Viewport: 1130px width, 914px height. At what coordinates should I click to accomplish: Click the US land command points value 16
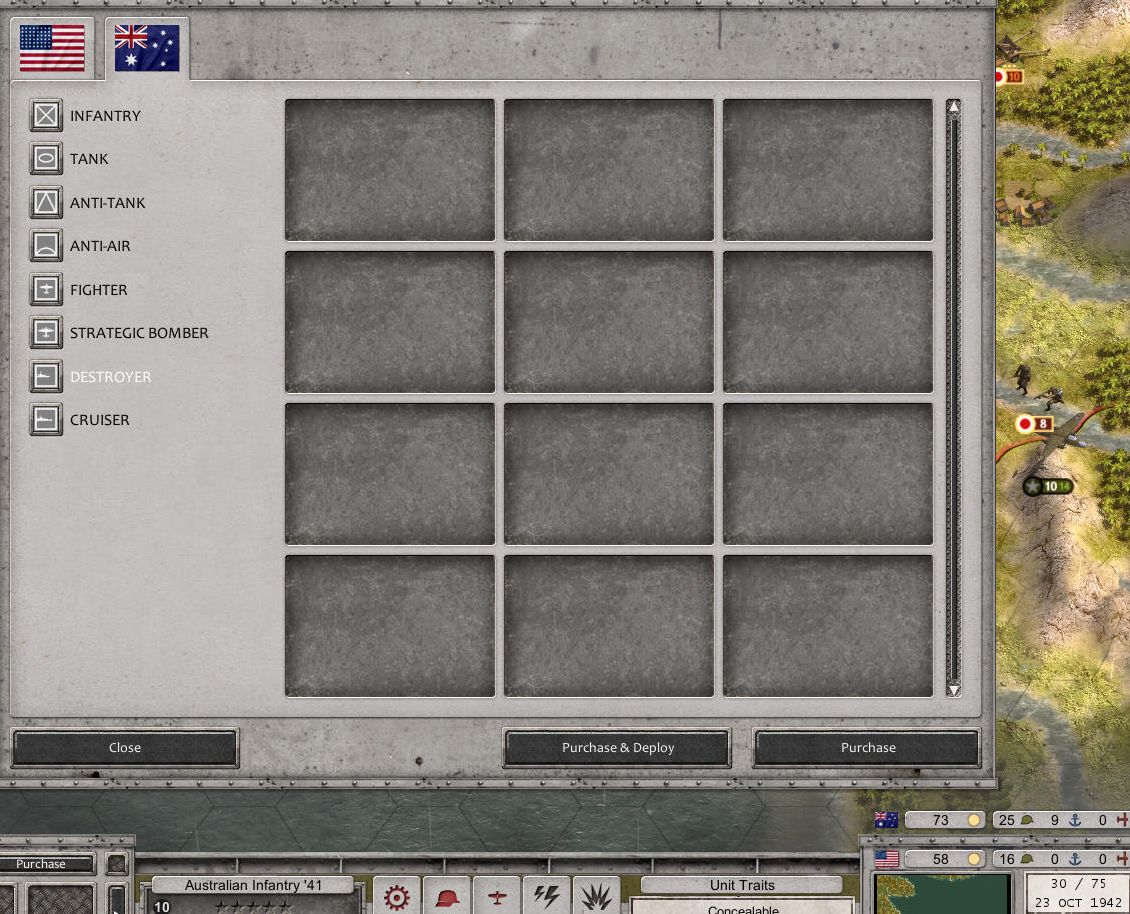point(1007,858)
